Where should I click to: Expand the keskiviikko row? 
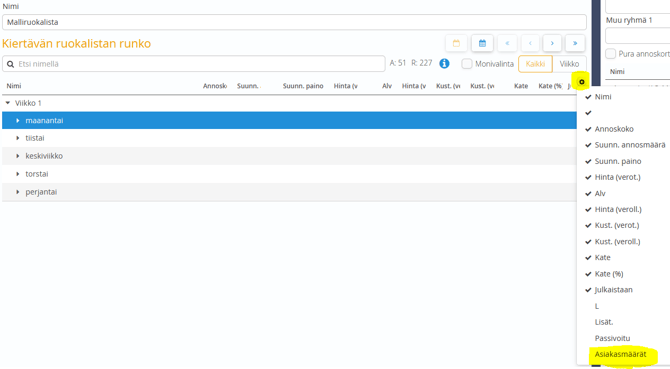click(18, 156)
